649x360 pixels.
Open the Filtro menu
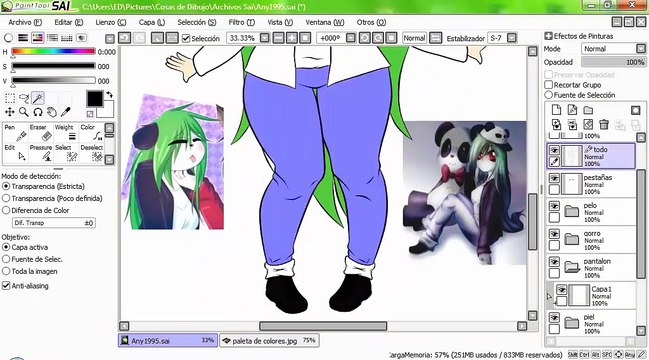242,22
